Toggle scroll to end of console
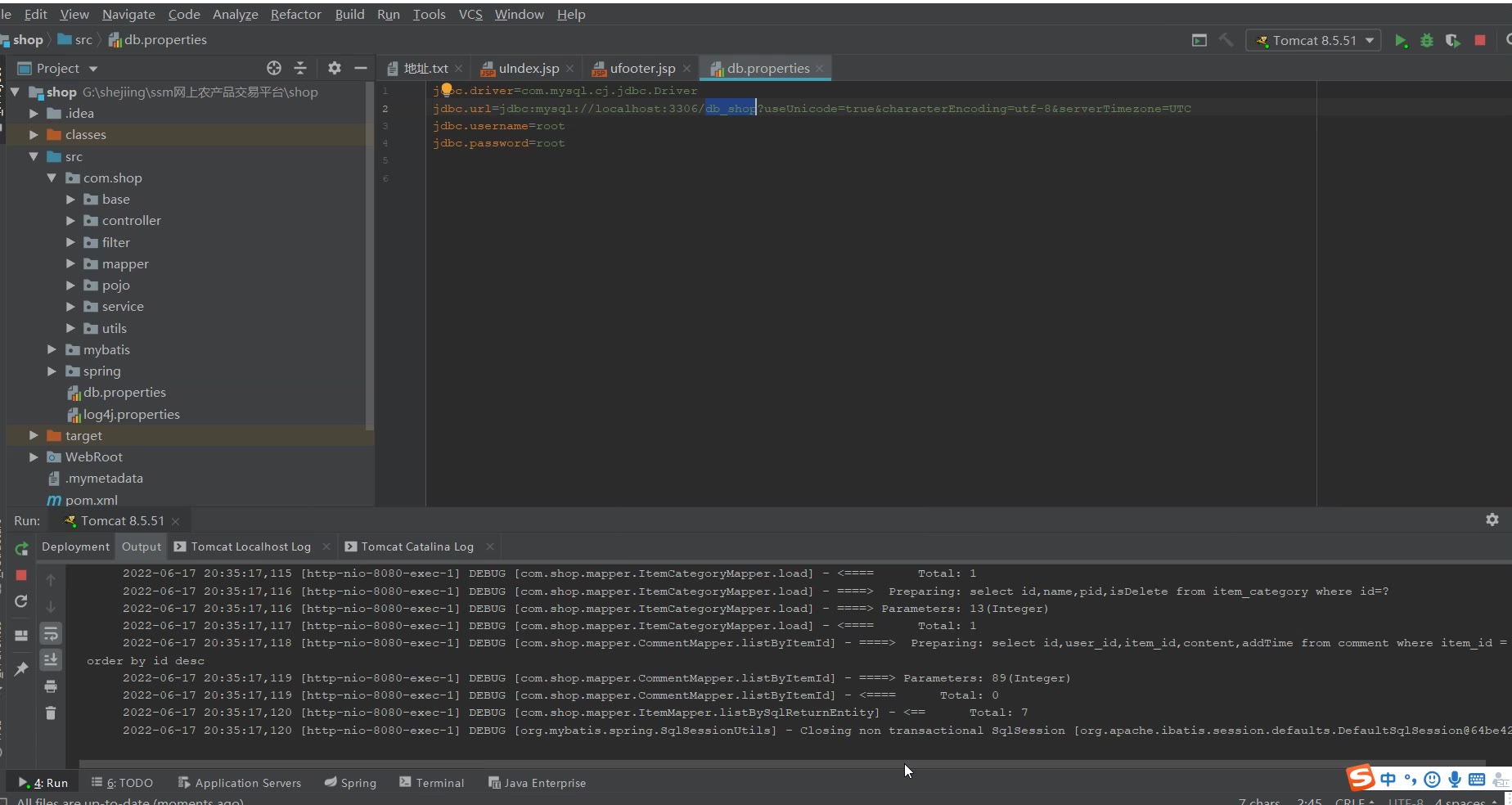Image resolution: width=1512 pixels, height=805 pixels. [x=51, y=659]
